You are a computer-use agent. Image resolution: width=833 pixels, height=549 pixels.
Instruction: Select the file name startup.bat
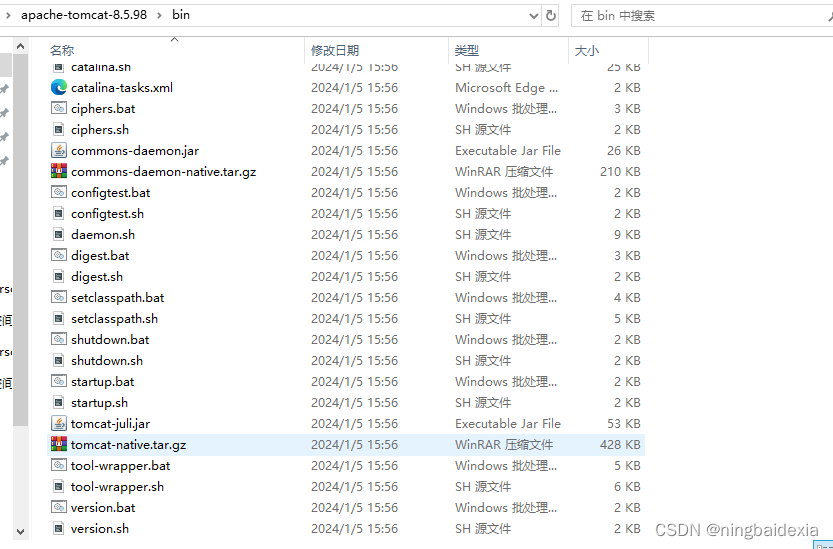[x=103, y=382]
